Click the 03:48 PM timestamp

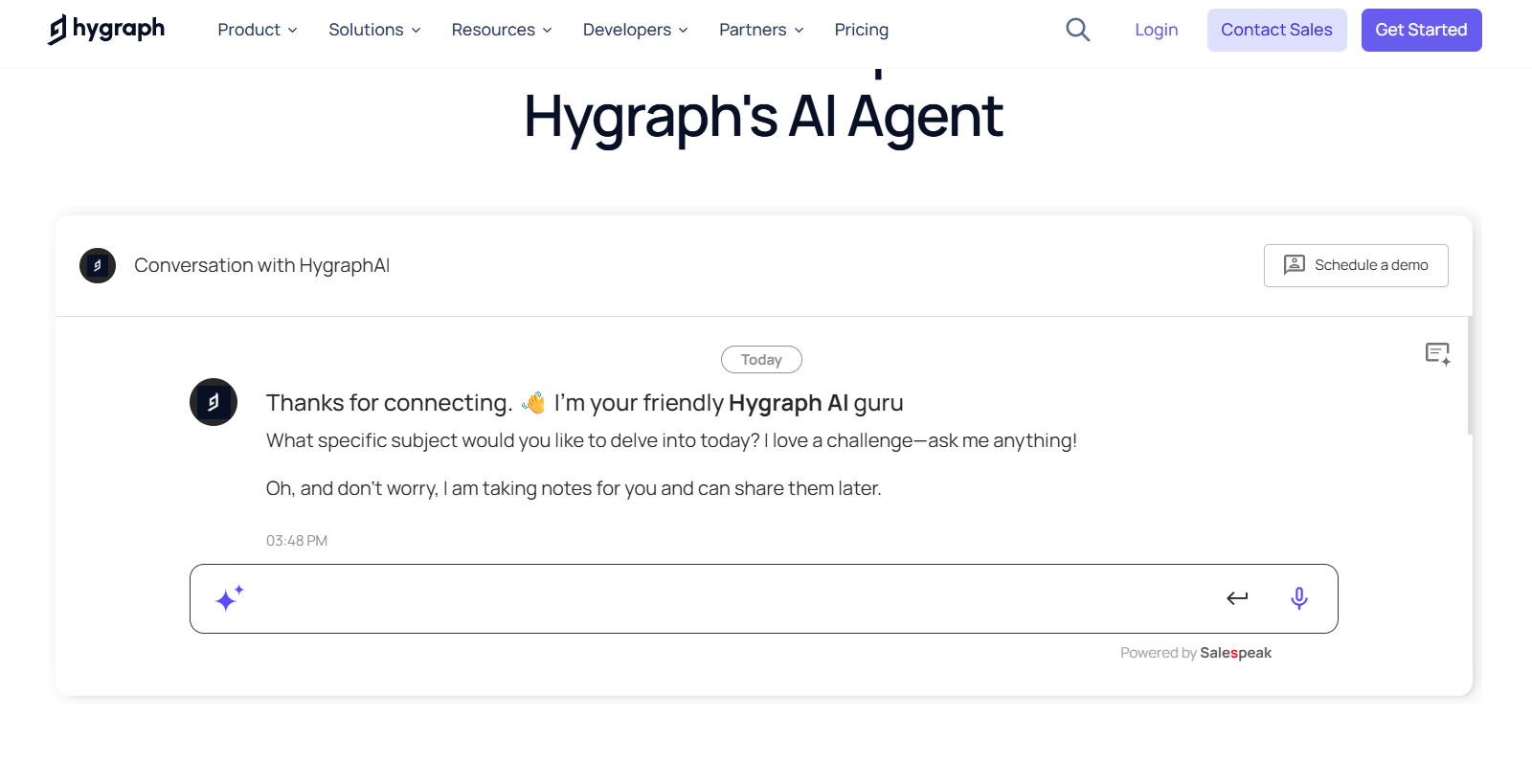(x=297, y=541)
